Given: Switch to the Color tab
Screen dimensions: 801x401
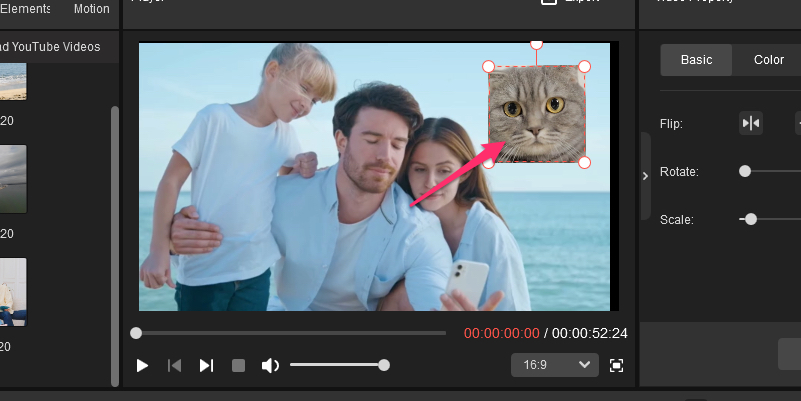Looking at the screenshot, I should pyautogui.click(x=768, y=60).
